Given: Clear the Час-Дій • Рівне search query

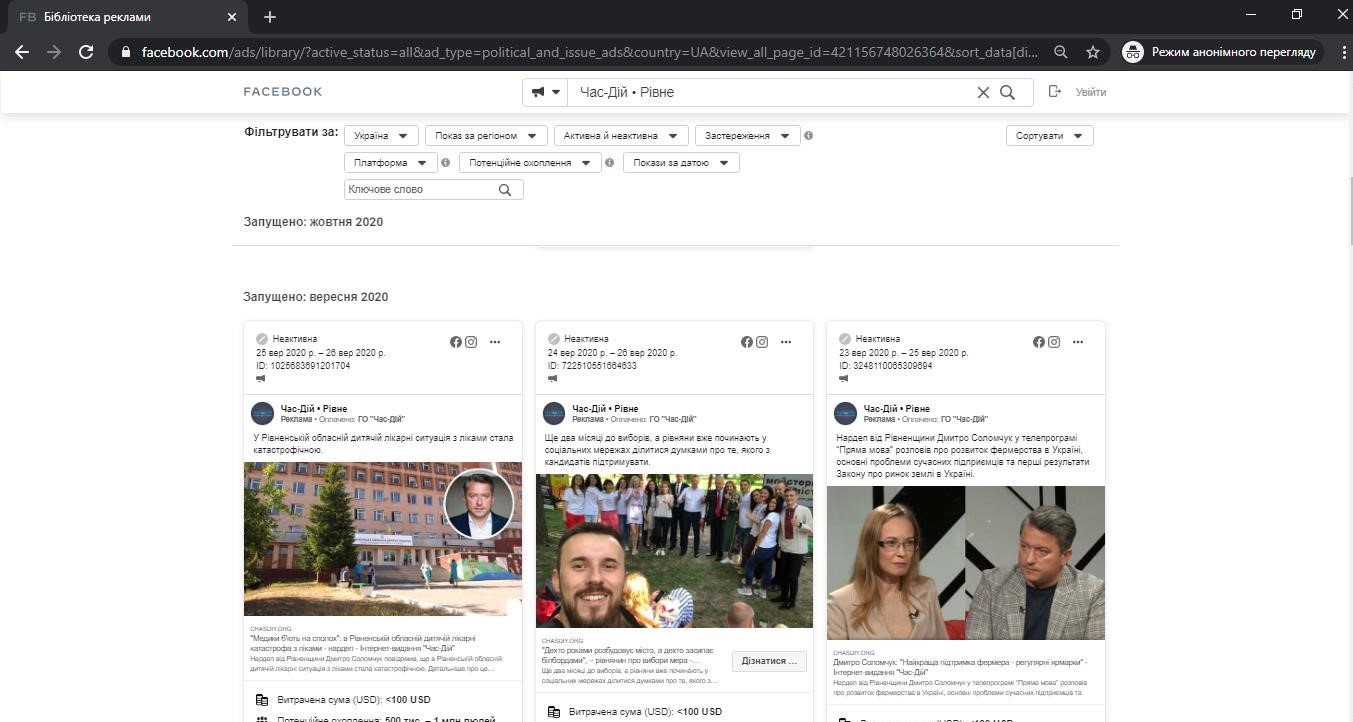Looking at the screenshot, I should [x=983, y=92].
